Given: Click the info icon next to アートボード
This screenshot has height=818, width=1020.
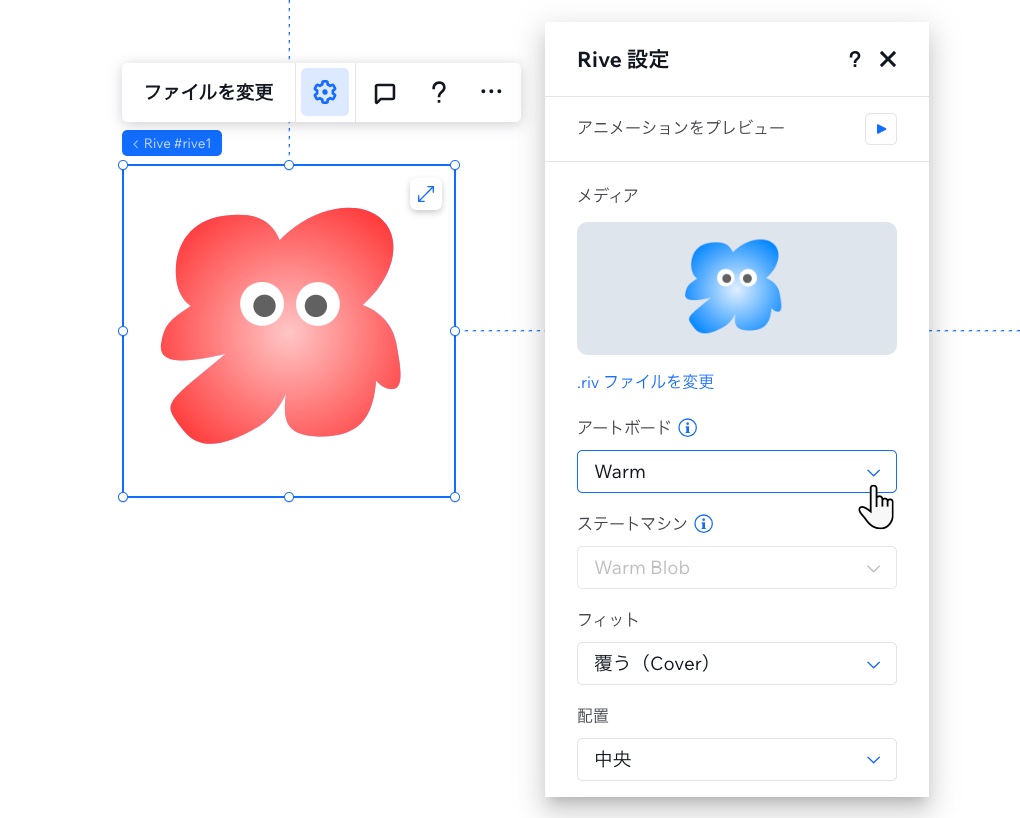Looking at the screenshot, I should [x=687, y=428].
